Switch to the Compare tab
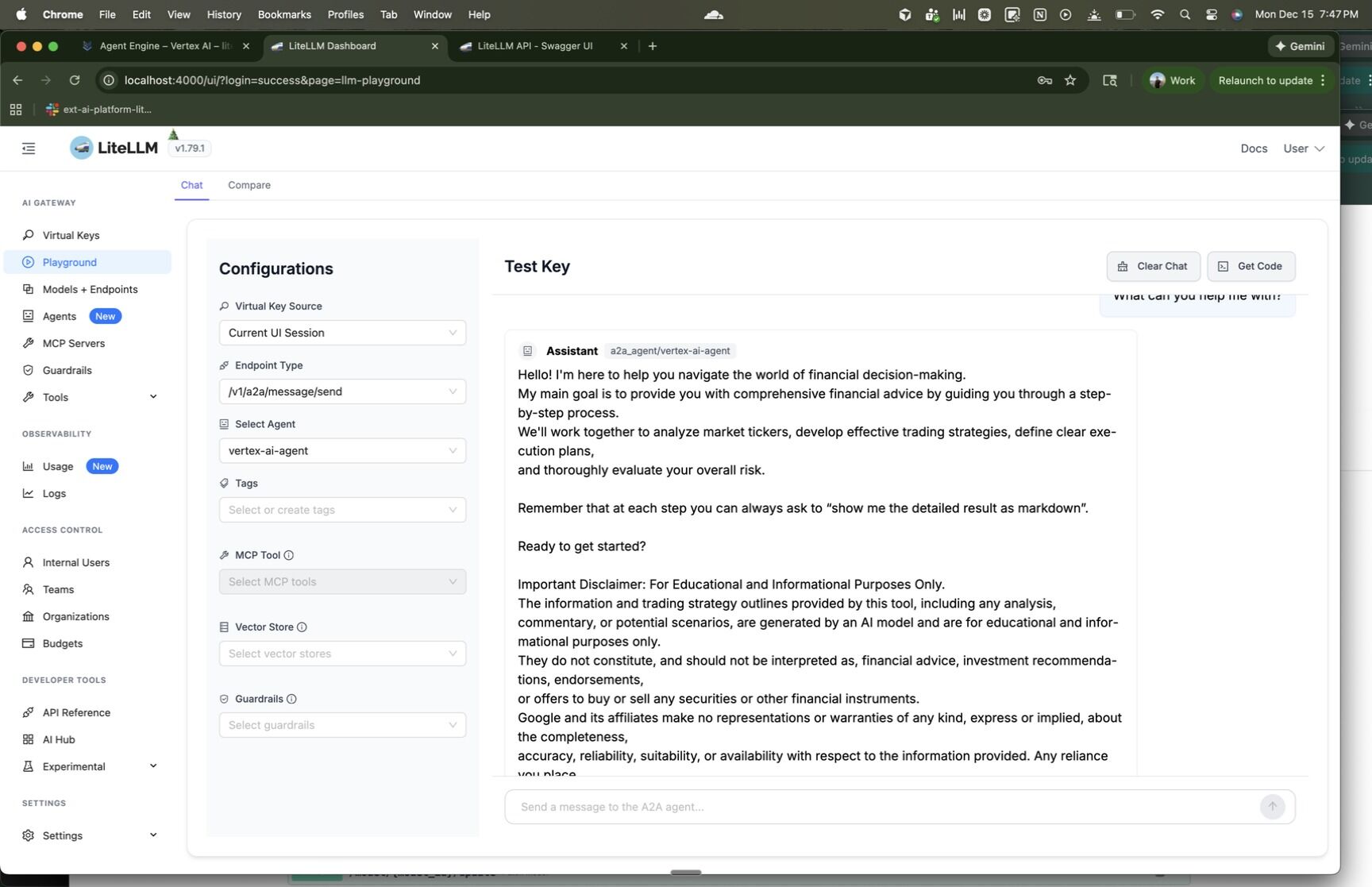 click(249, 185)
